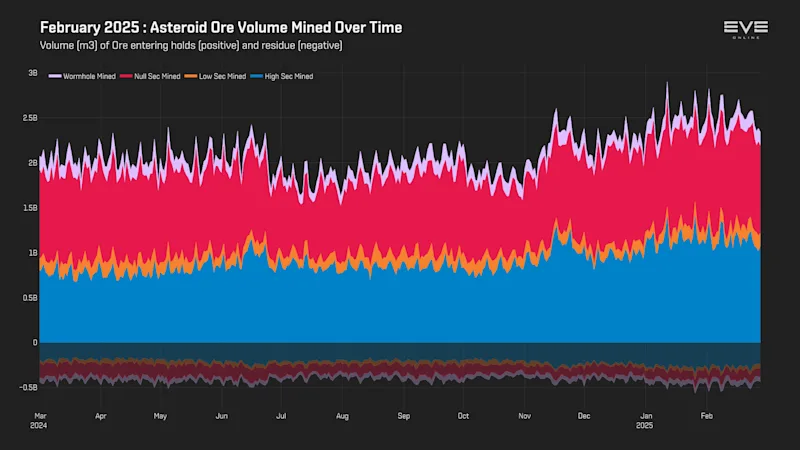This screenshot has height=450, width=800.
Task: Click the Aug x-axis label
Action: [x=342, y=416]
